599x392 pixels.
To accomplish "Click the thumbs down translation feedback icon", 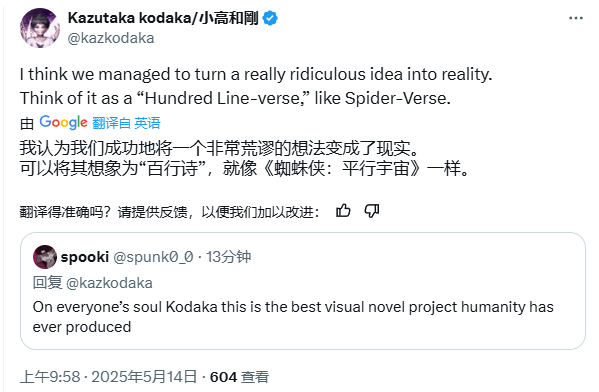I will 371,211.
